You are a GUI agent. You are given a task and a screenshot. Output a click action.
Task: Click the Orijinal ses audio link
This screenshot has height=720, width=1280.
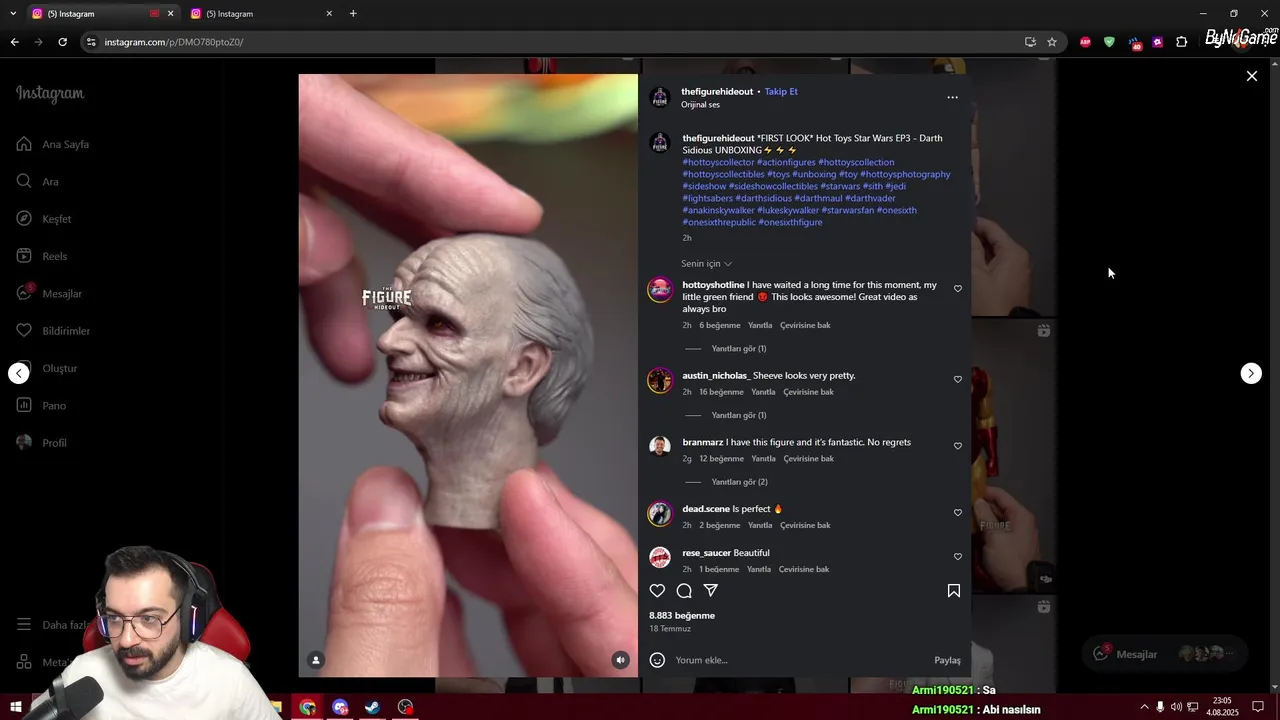point(700,104)
